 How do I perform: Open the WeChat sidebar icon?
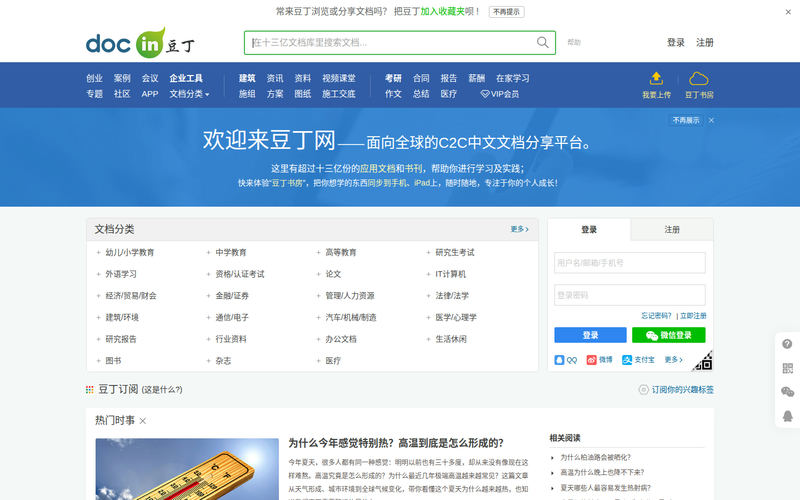(787, 392)
